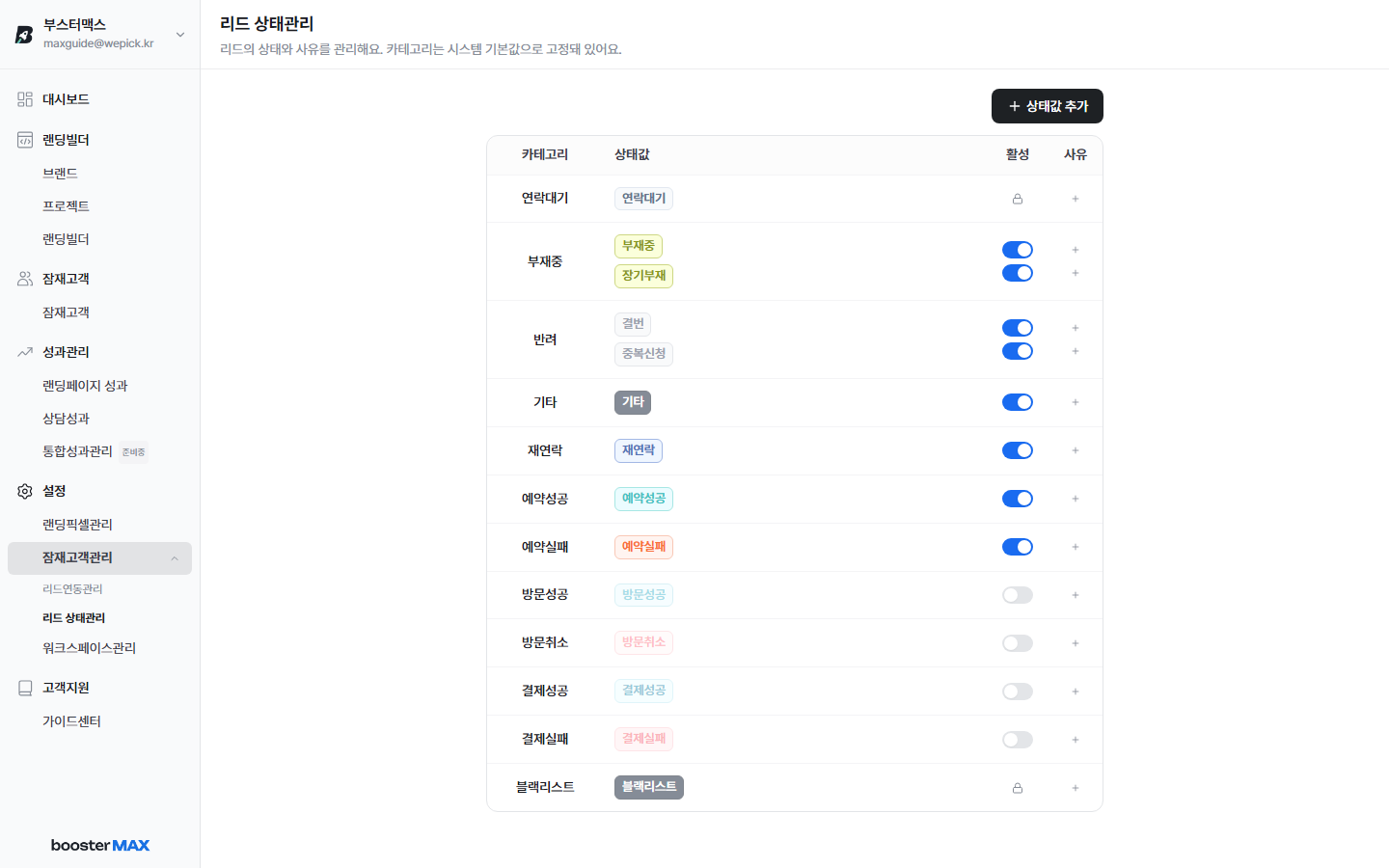Click the 대시보드 grid icon
1389x868 pixels.
tap(25, 99)
